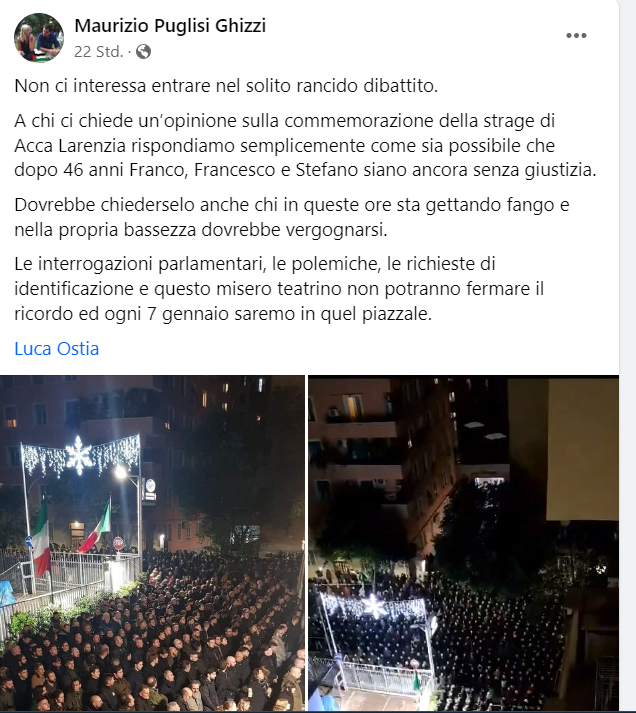The image size is (636, 713).
Task: Click the lit balcony window in right photo
Action: tap(353, 406)
